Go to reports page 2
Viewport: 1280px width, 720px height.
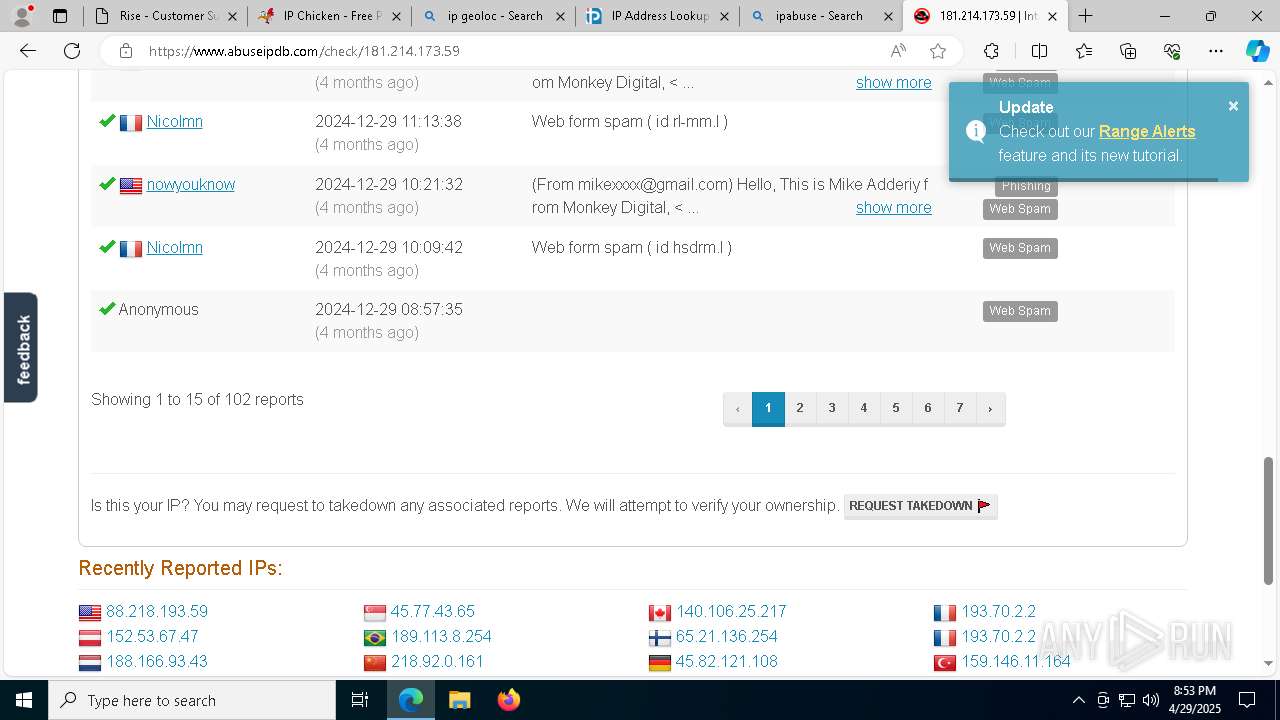(x=800, y=408)
